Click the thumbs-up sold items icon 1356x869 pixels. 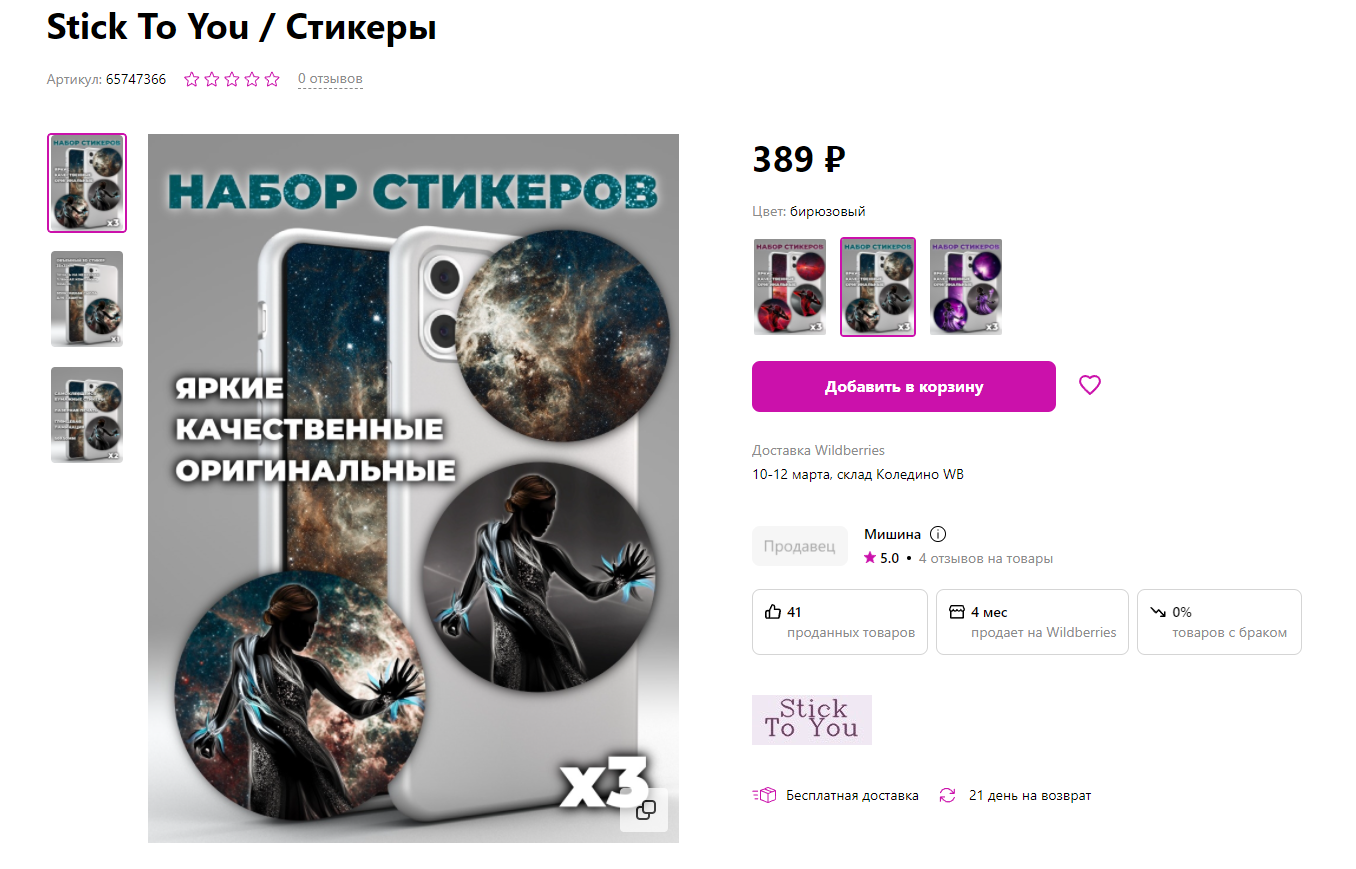773,612
